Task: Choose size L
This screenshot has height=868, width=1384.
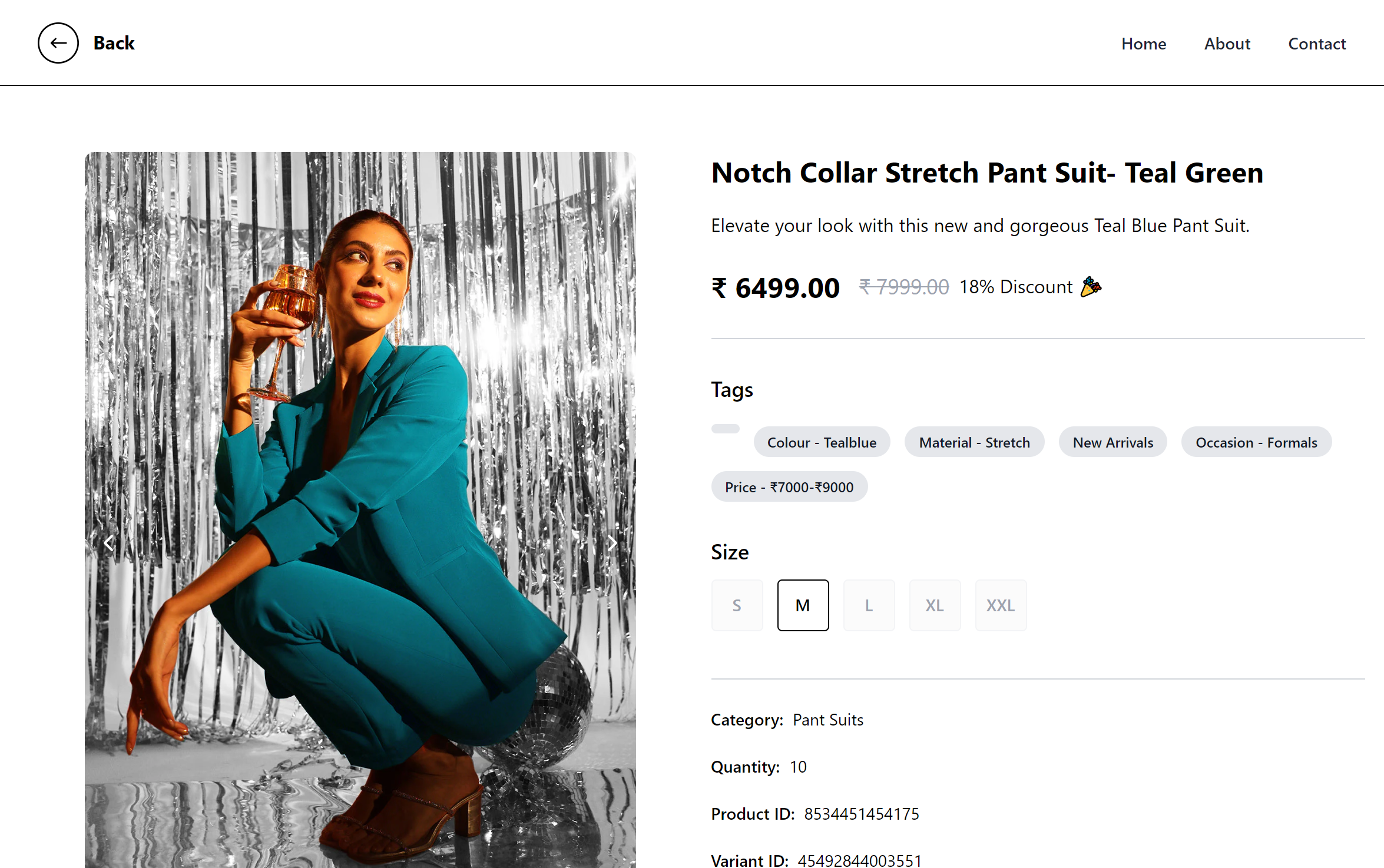Action: tap(869, 605)
